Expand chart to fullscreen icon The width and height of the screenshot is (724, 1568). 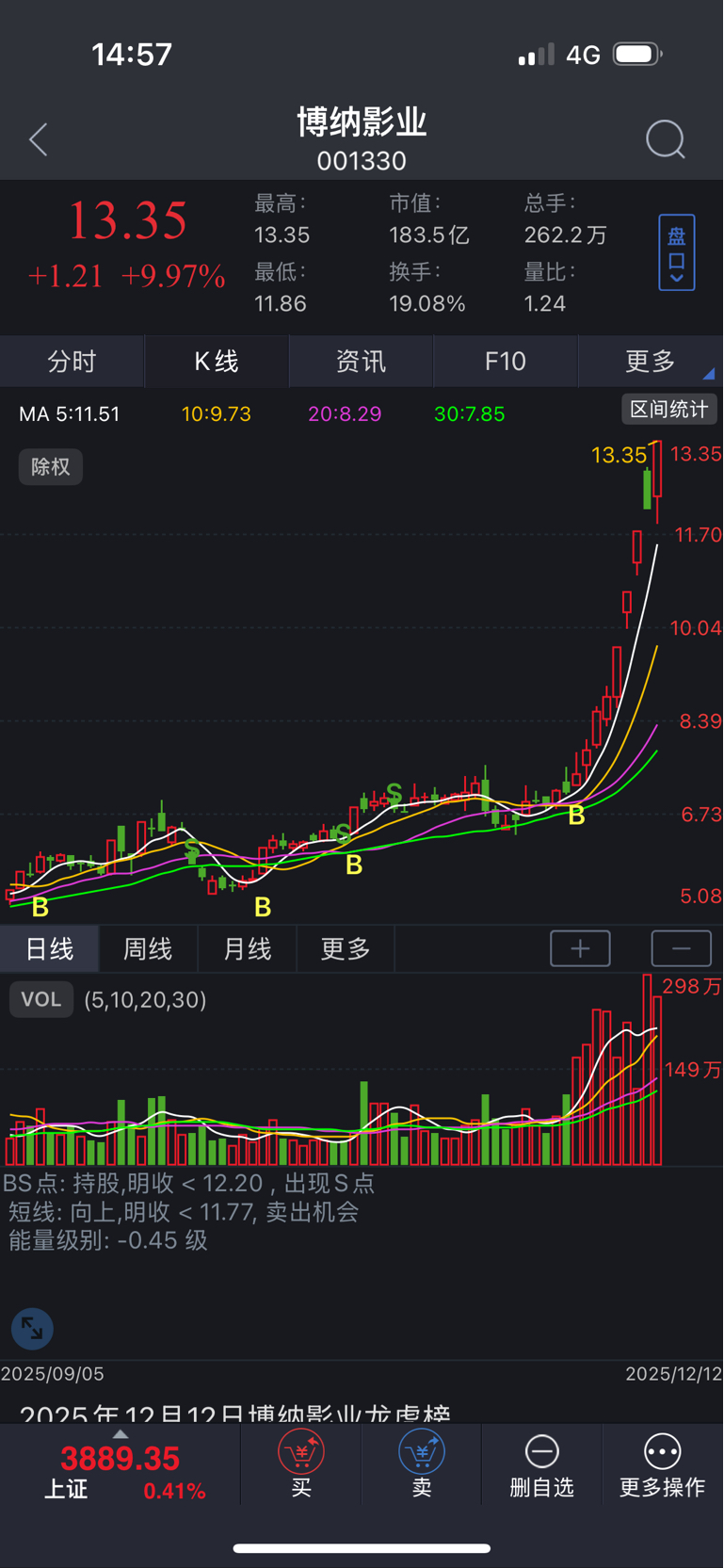click(x=32, y=1329)
